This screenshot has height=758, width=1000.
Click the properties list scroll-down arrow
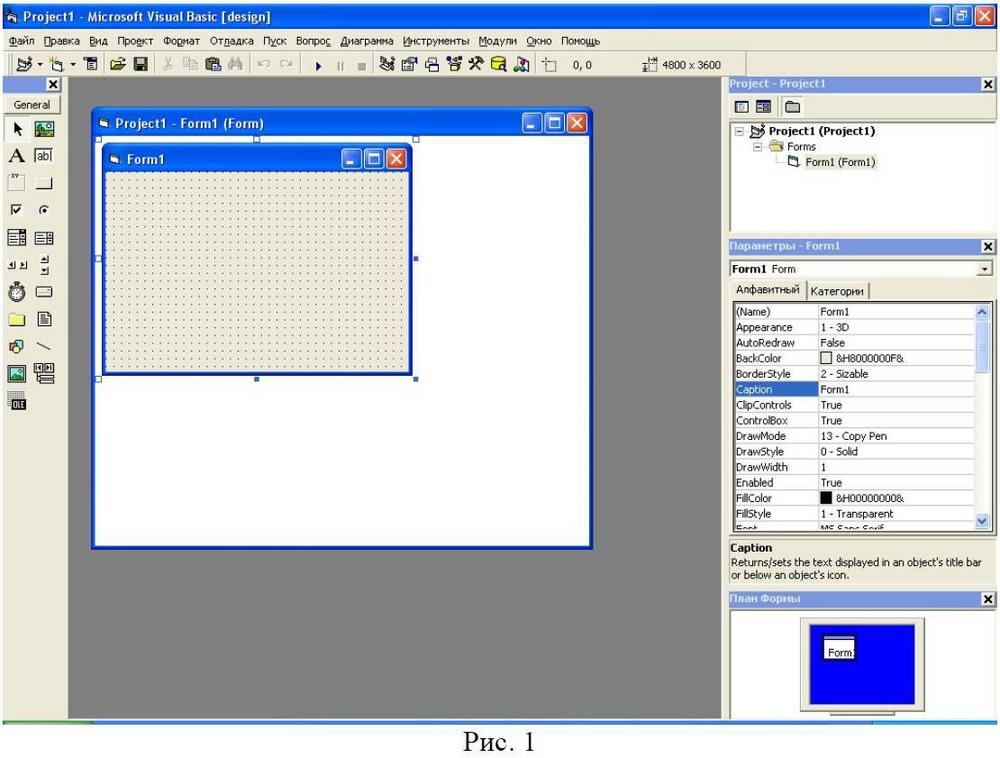pos(982,521)
